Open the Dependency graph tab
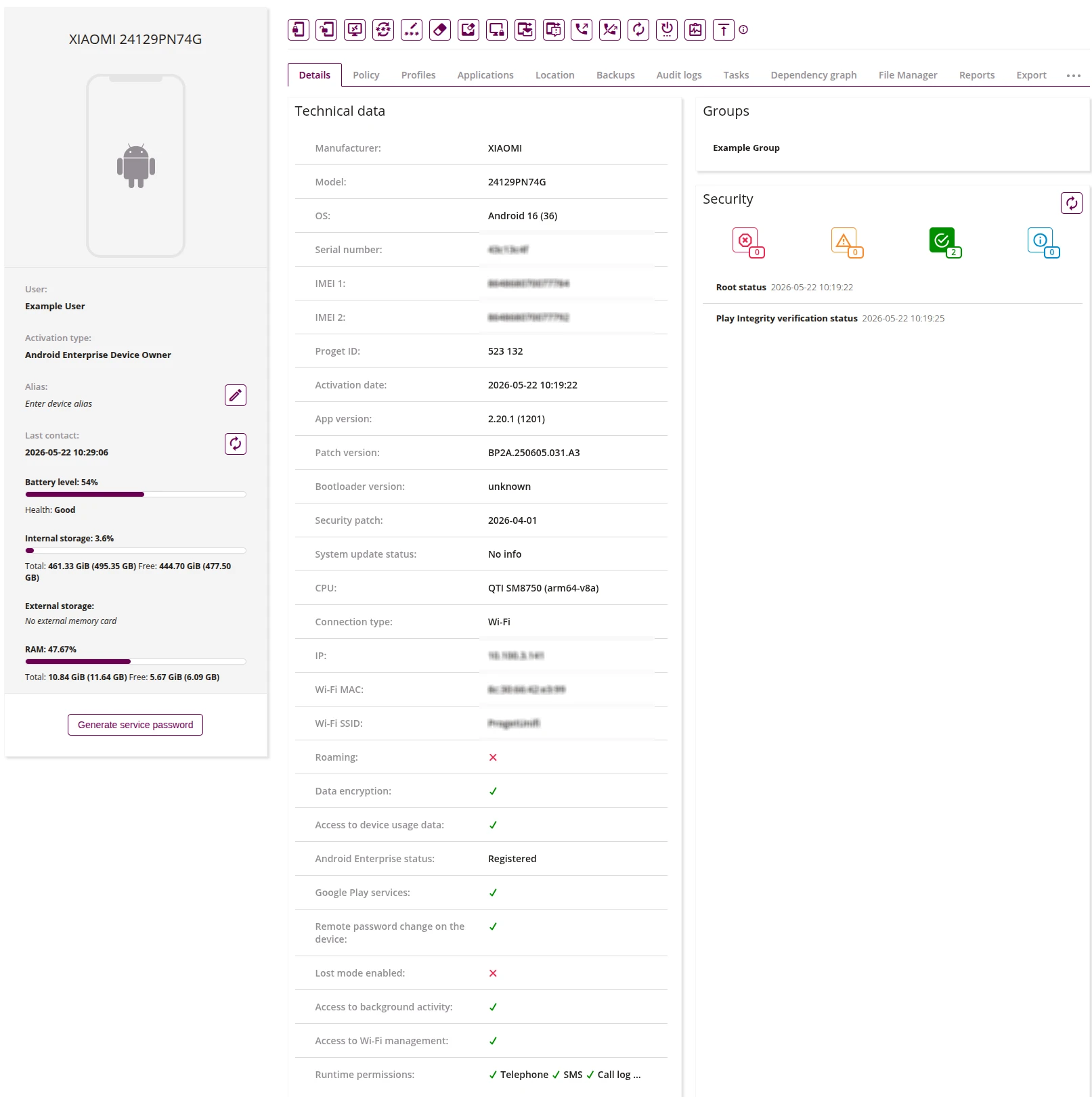Image resolution: width=1092 pixels, height=1097 pixels. tap(814, 75)
